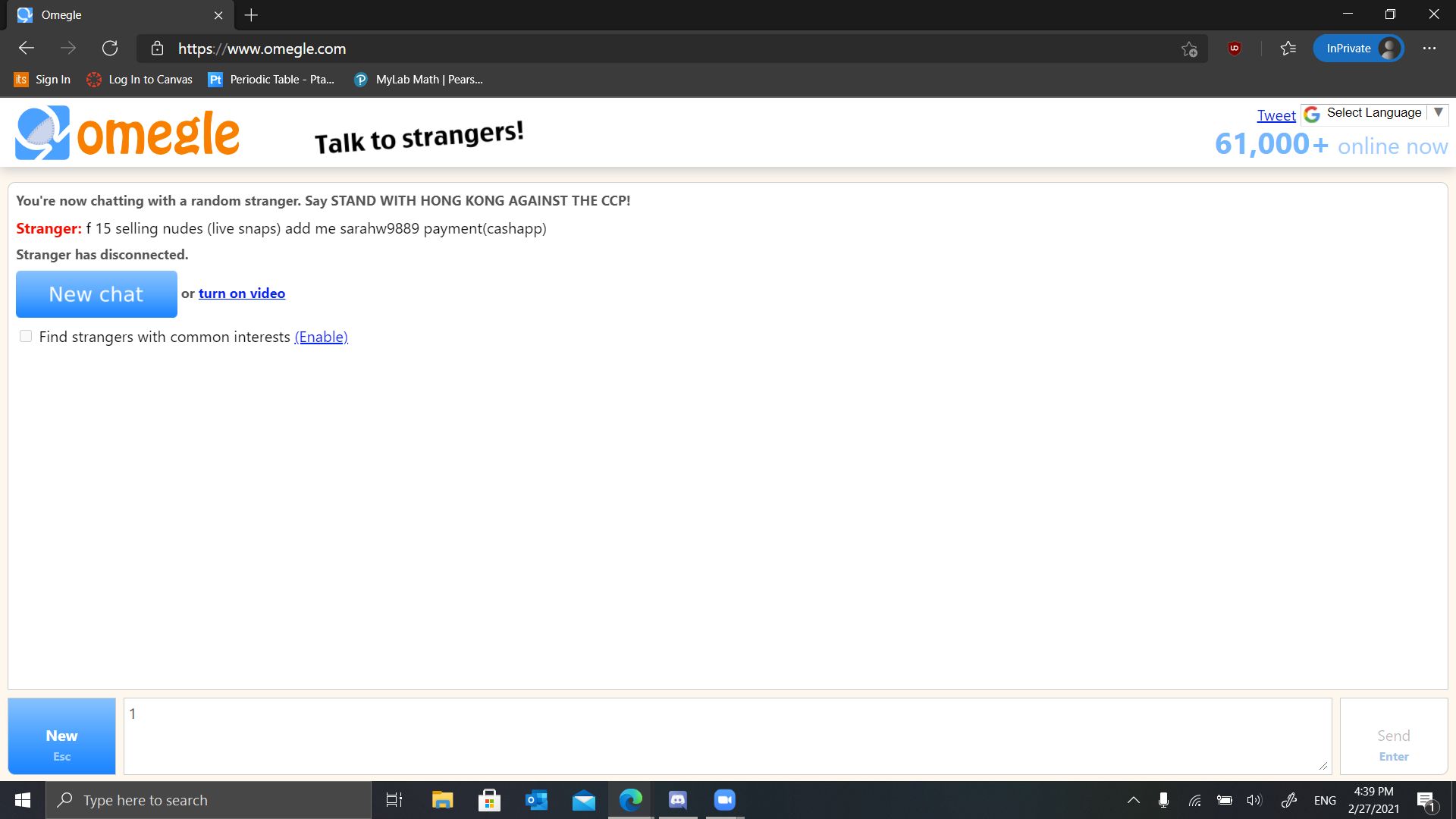Check the Find strangers with common interests box
Screen dimensions: 1456x819
(x=25, y=336)
